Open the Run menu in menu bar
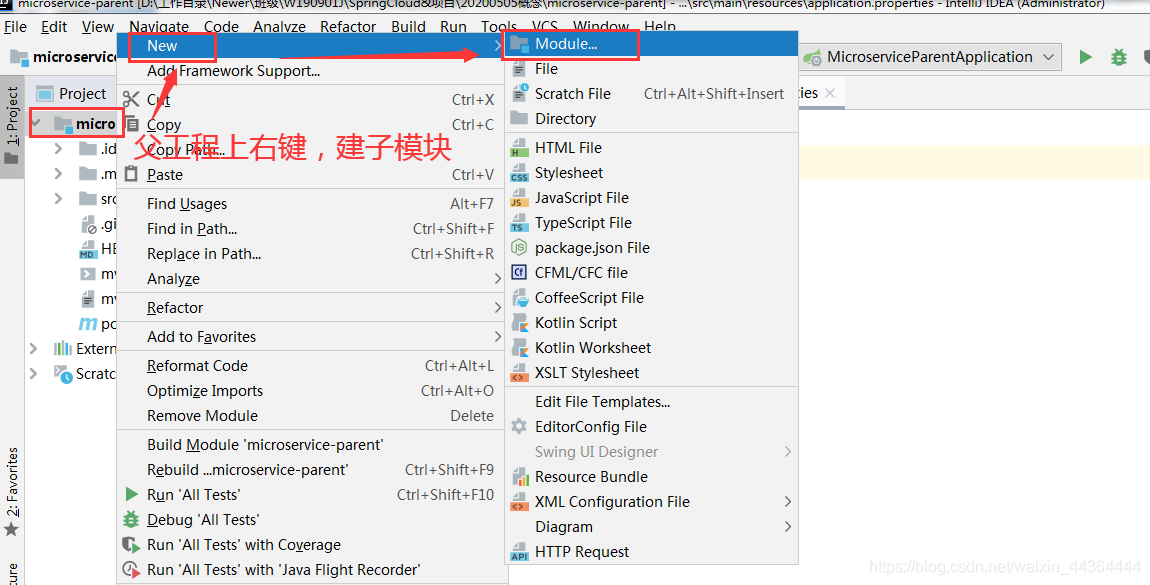The image size is (1150, 585). [453, 27]
